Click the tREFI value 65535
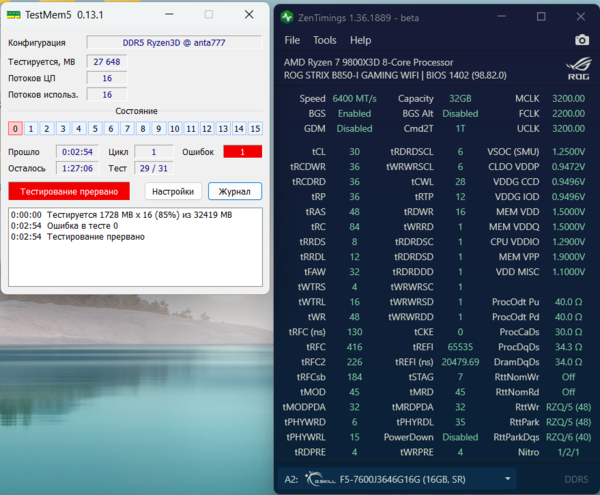Screen dimensions: 600x495 pos(460,347)
